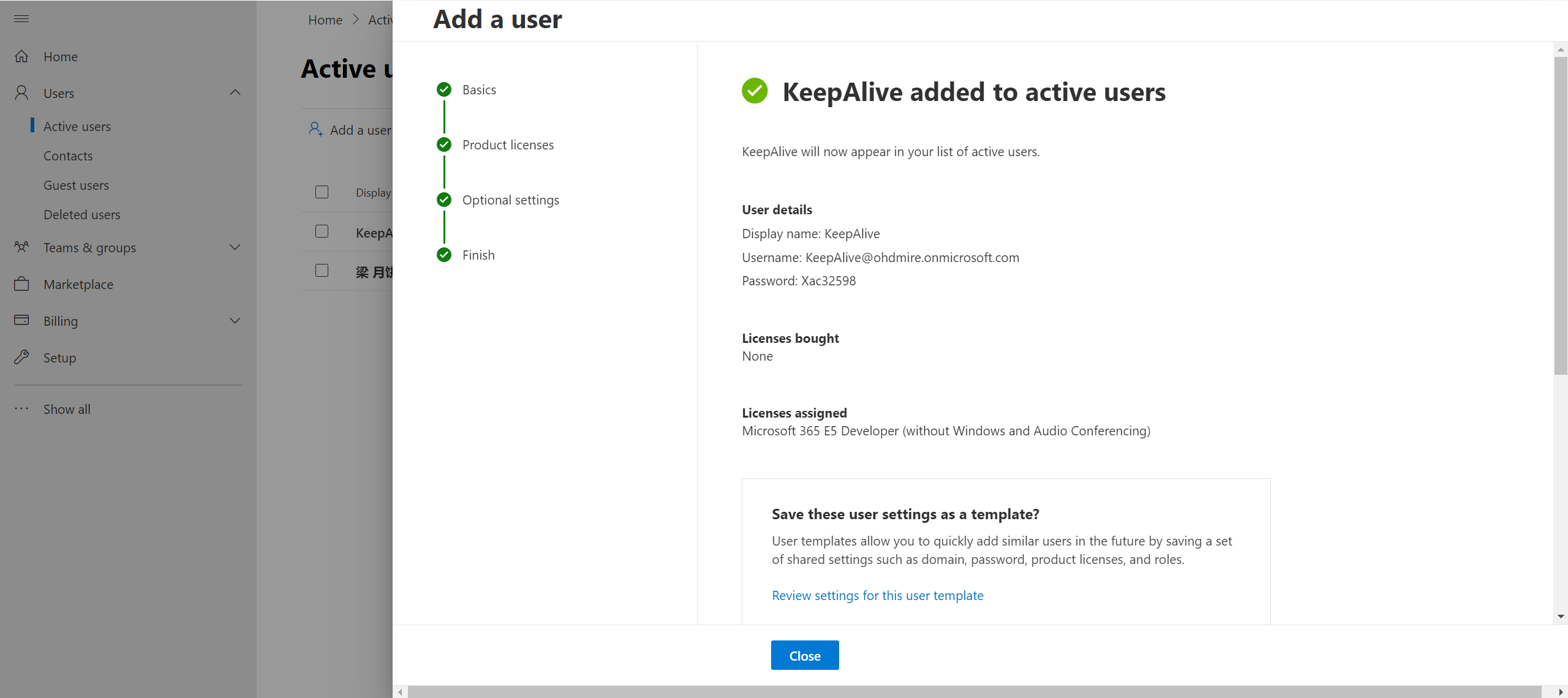
Task: Expand the Teams & groups section
Action: 235,247
